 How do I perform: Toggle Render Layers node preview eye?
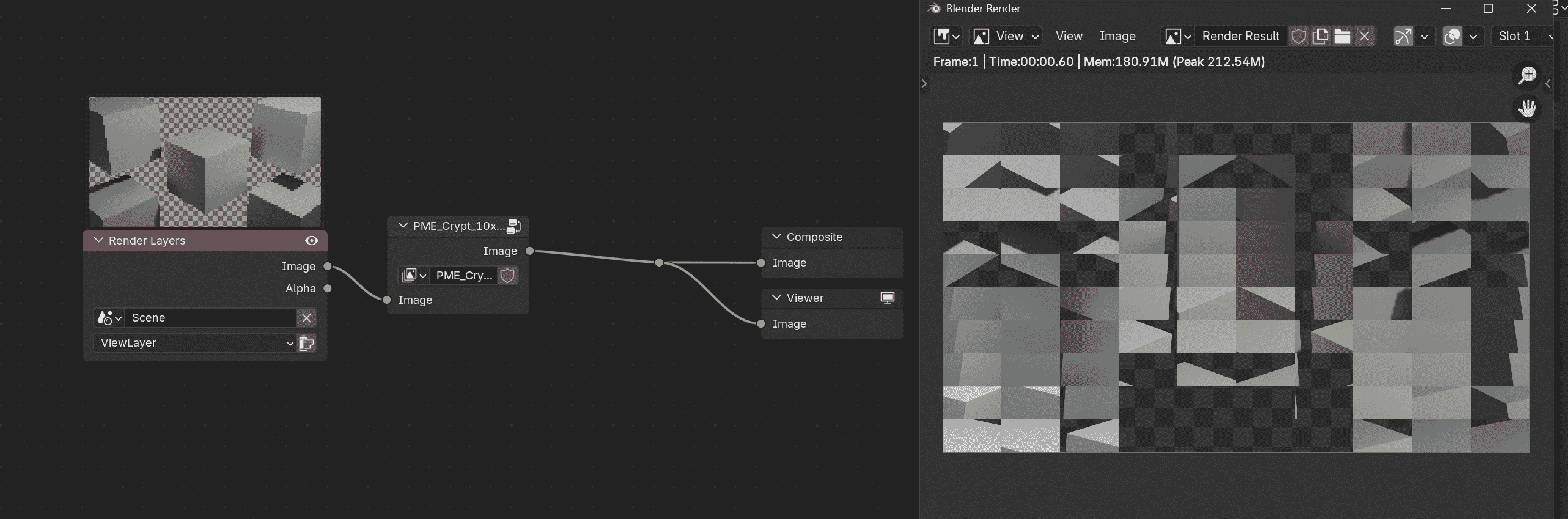(312, 240)
